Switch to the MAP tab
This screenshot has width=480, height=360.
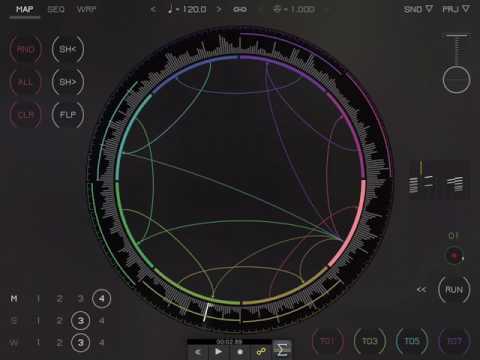(x=24, y=9)
